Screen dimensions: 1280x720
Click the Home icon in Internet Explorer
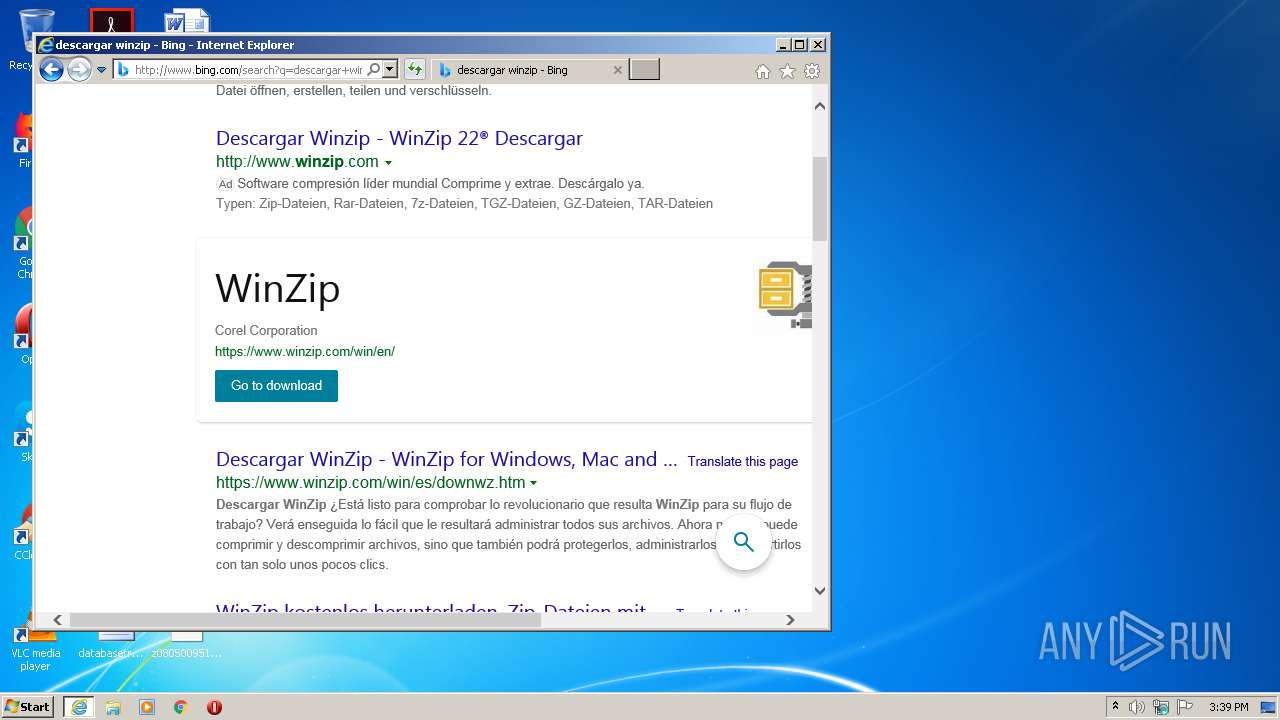tap(763, 71)
